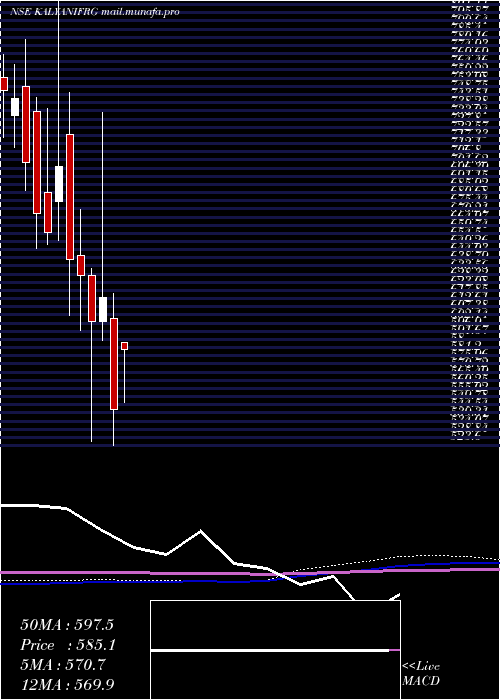500x700 pixels.
Task: Select the 12MA : 569.9 readout
Action: 66,686
